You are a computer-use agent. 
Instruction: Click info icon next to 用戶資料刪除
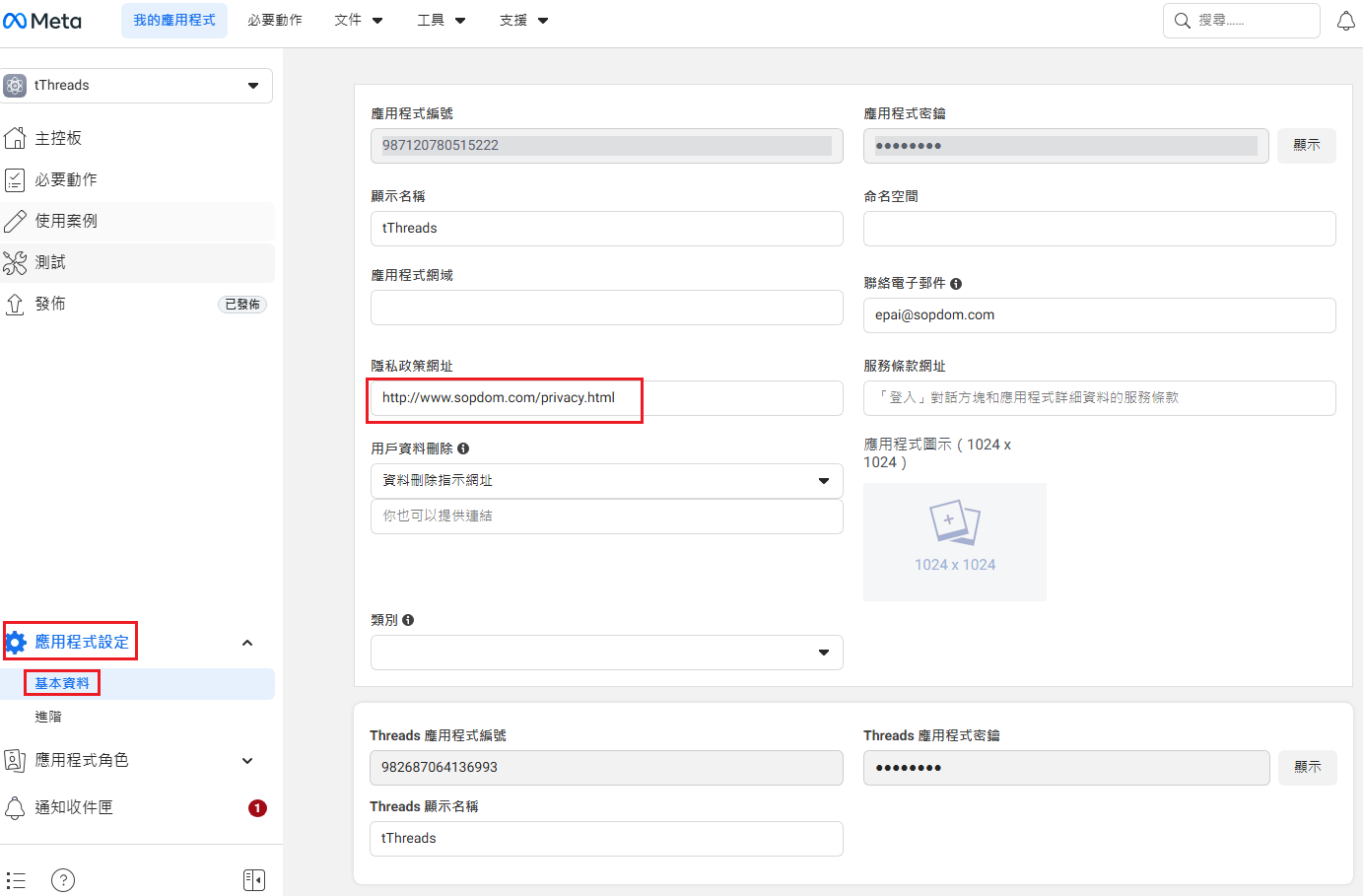tap(463, 448)
